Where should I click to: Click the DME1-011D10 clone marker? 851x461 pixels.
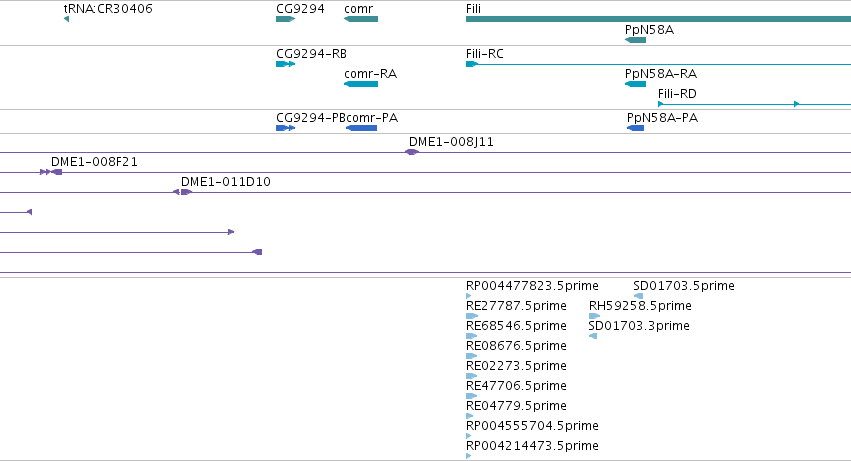coord(182,192)
